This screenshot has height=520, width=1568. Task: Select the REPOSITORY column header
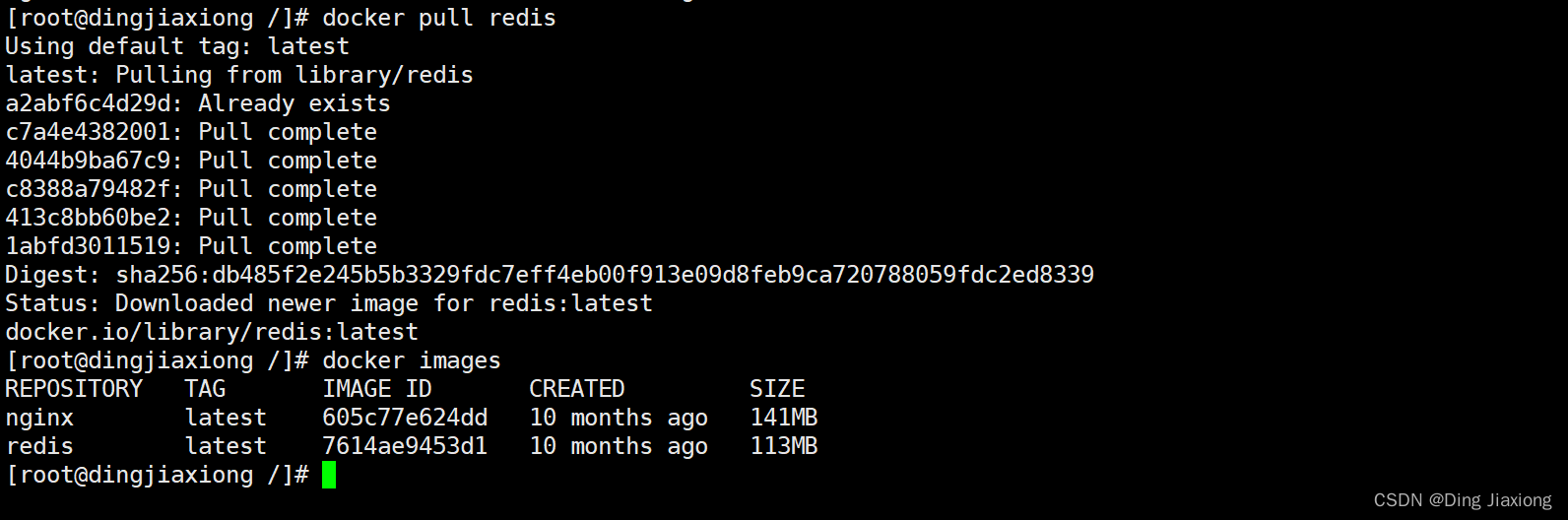(74, 389)
